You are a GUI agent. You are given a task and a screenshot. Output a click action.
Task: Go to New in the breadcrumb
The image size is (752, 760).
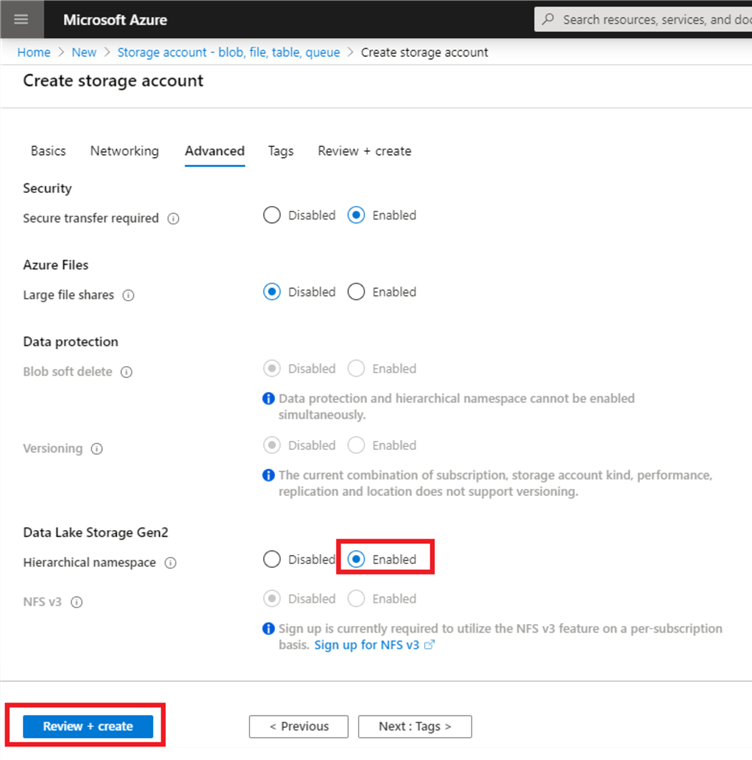click(84, 52)
